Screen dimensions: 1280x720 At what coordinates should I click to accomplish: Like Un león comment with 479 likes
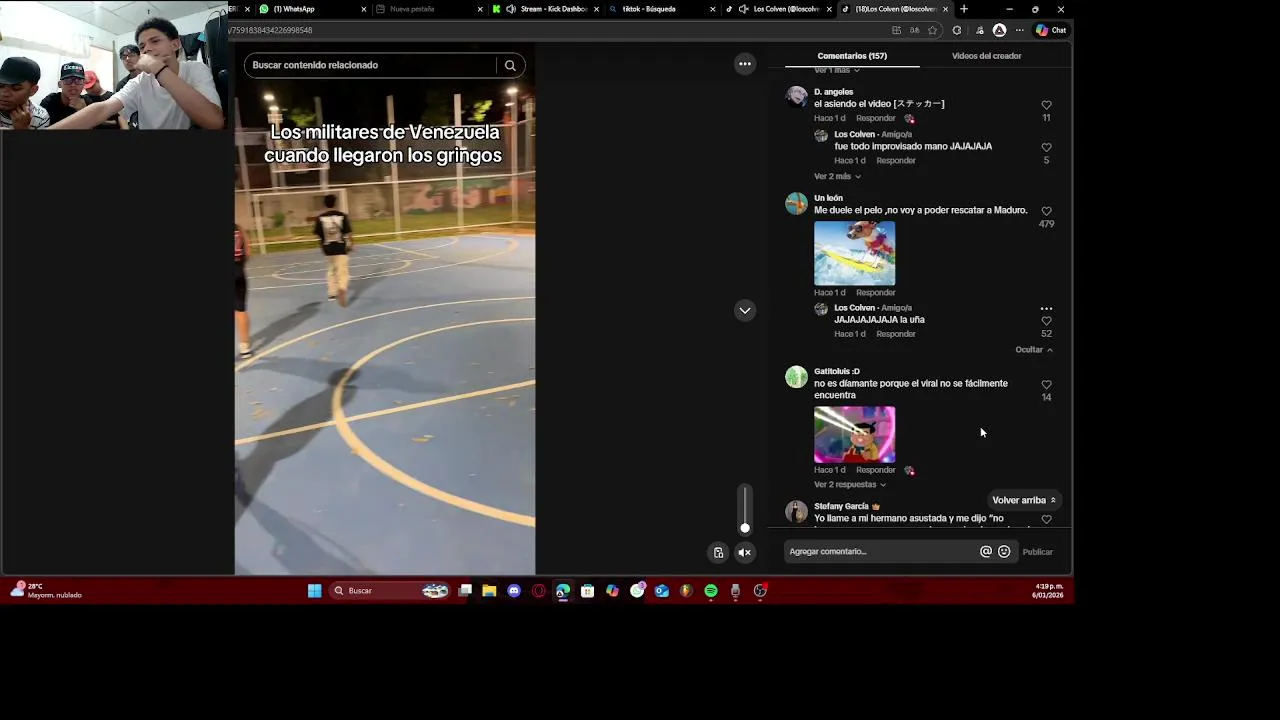pos(1047,211)
